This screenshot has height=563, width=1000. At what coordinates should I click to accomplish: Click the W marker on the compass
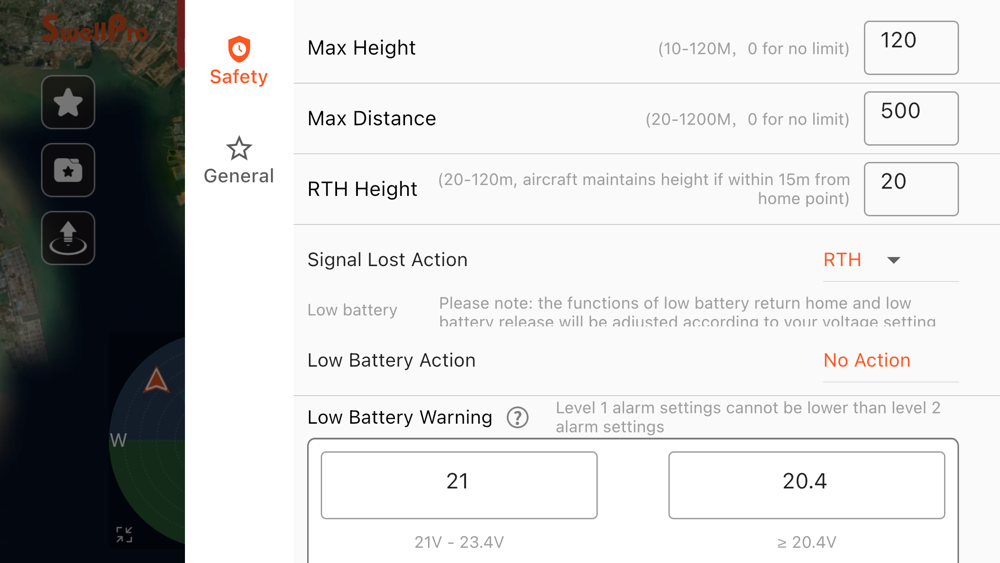coord(118,440)
